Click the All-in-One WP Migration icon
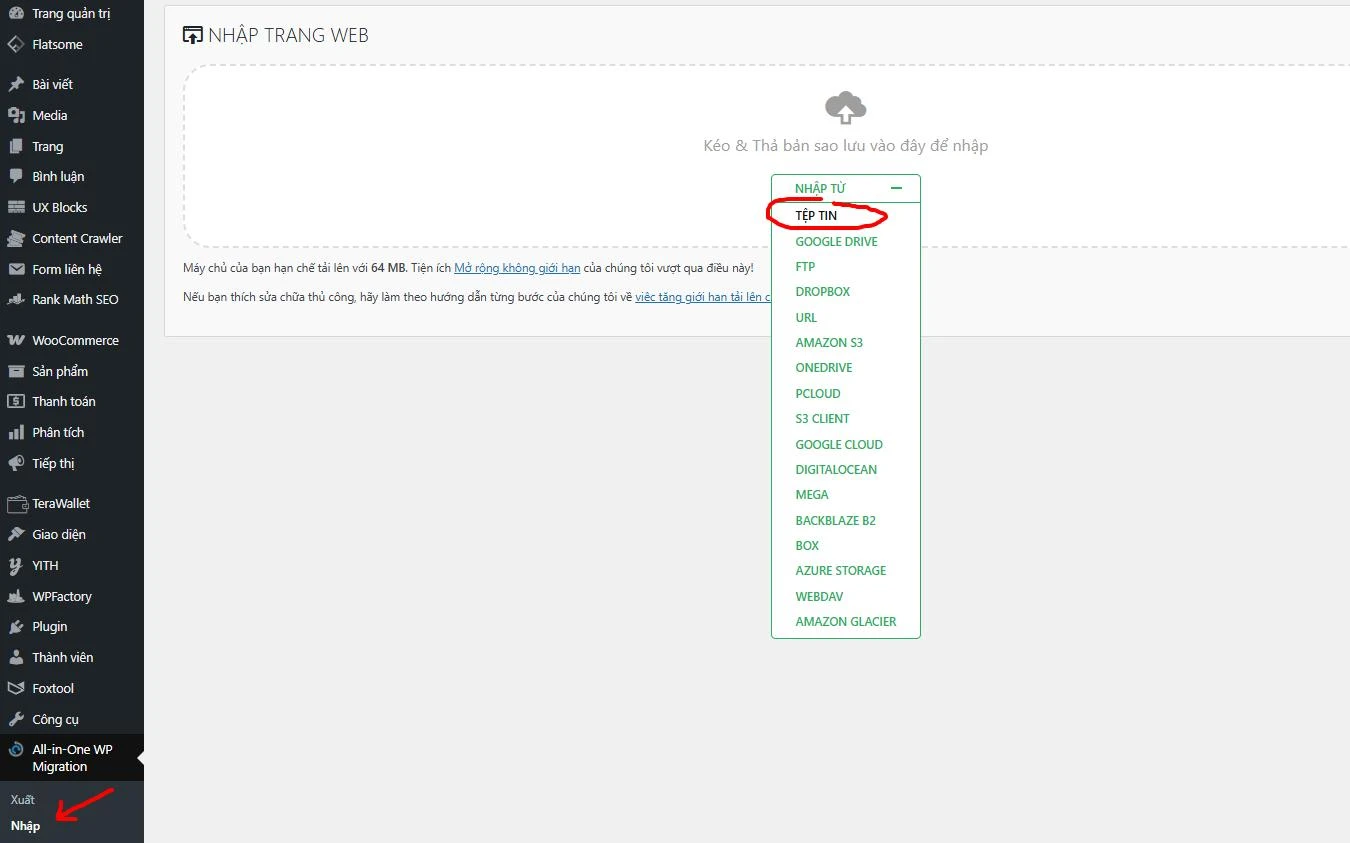1350x843 pixels. point(15,749)
